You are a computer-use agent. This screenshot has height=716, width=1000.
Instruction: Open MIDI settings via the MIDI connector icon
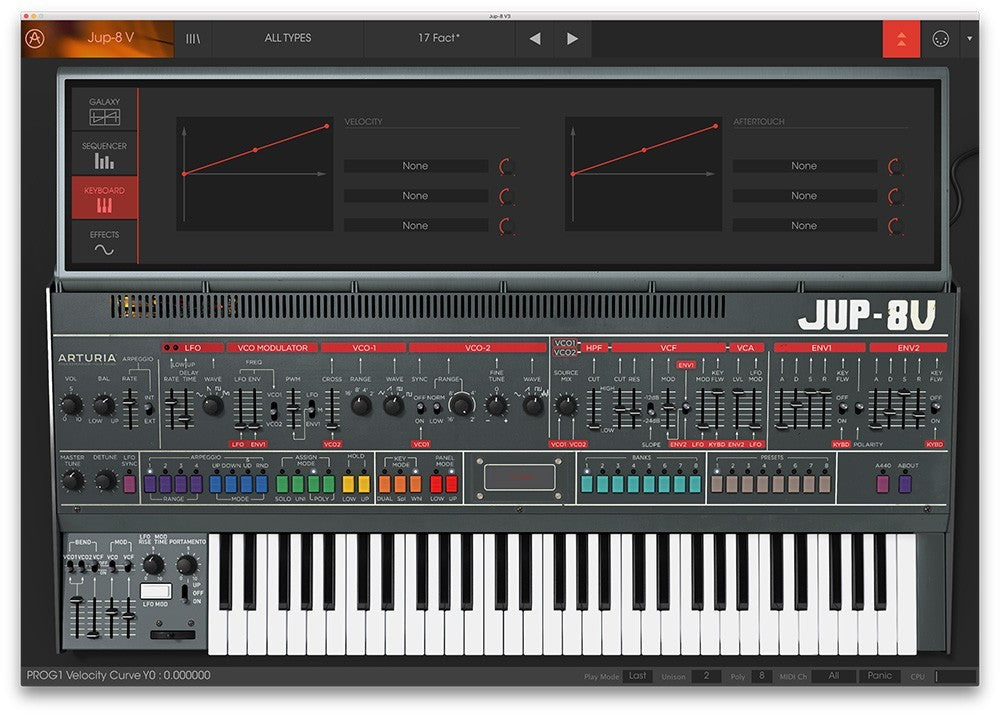tap(941, 39)
